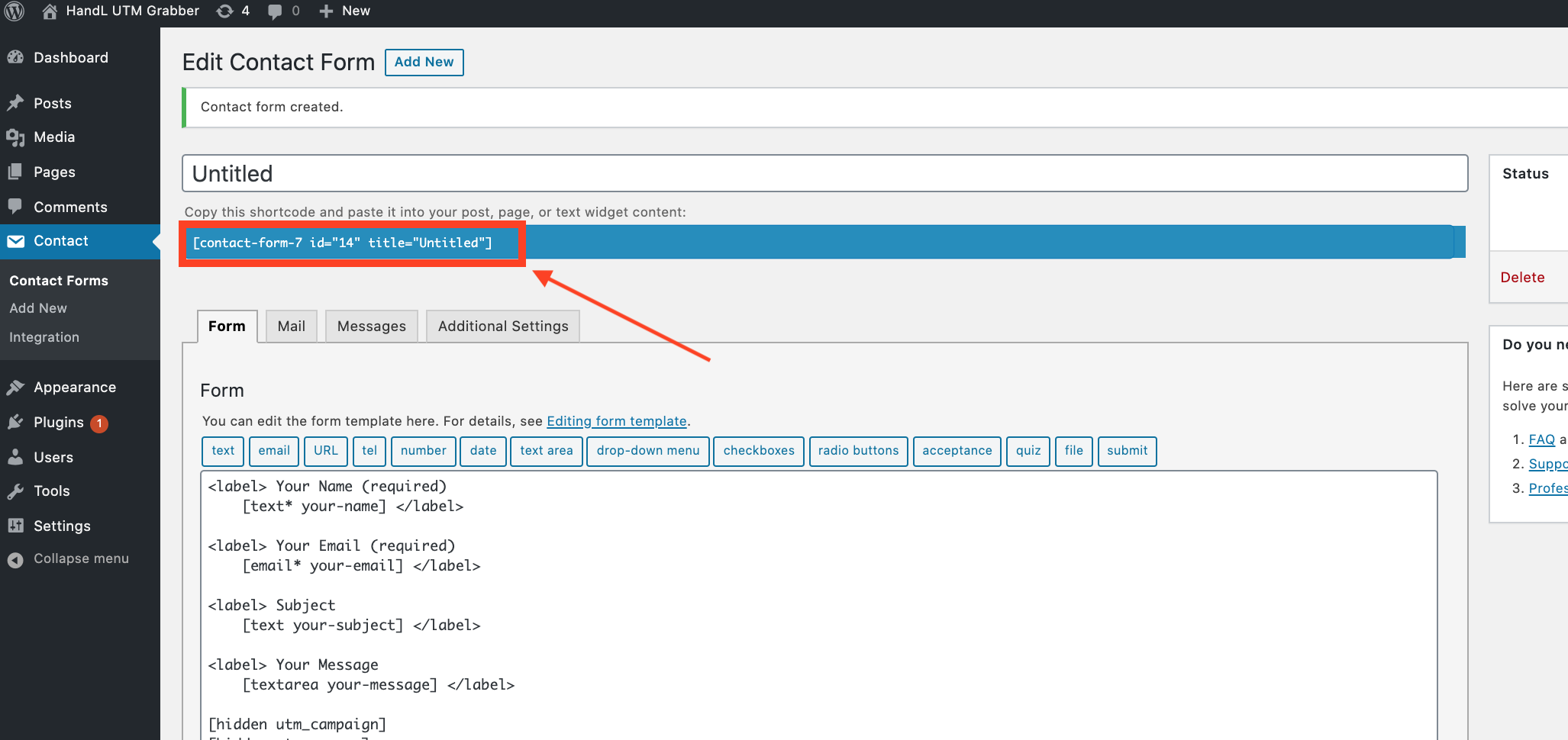Collapse the admin sidebar menu
This screenshot has height=740, width=1568.
click(x=80, y=559)
